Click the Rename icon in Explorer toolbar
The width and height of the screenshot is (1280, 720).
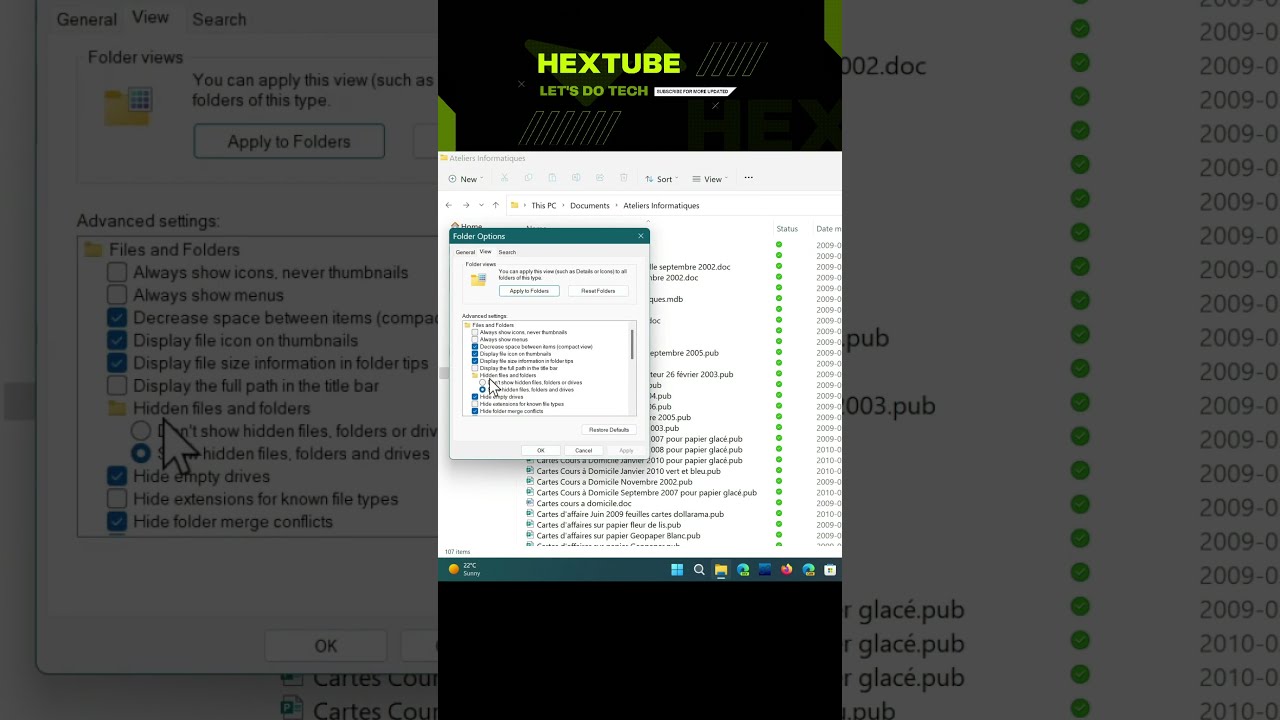click(576, 178)
